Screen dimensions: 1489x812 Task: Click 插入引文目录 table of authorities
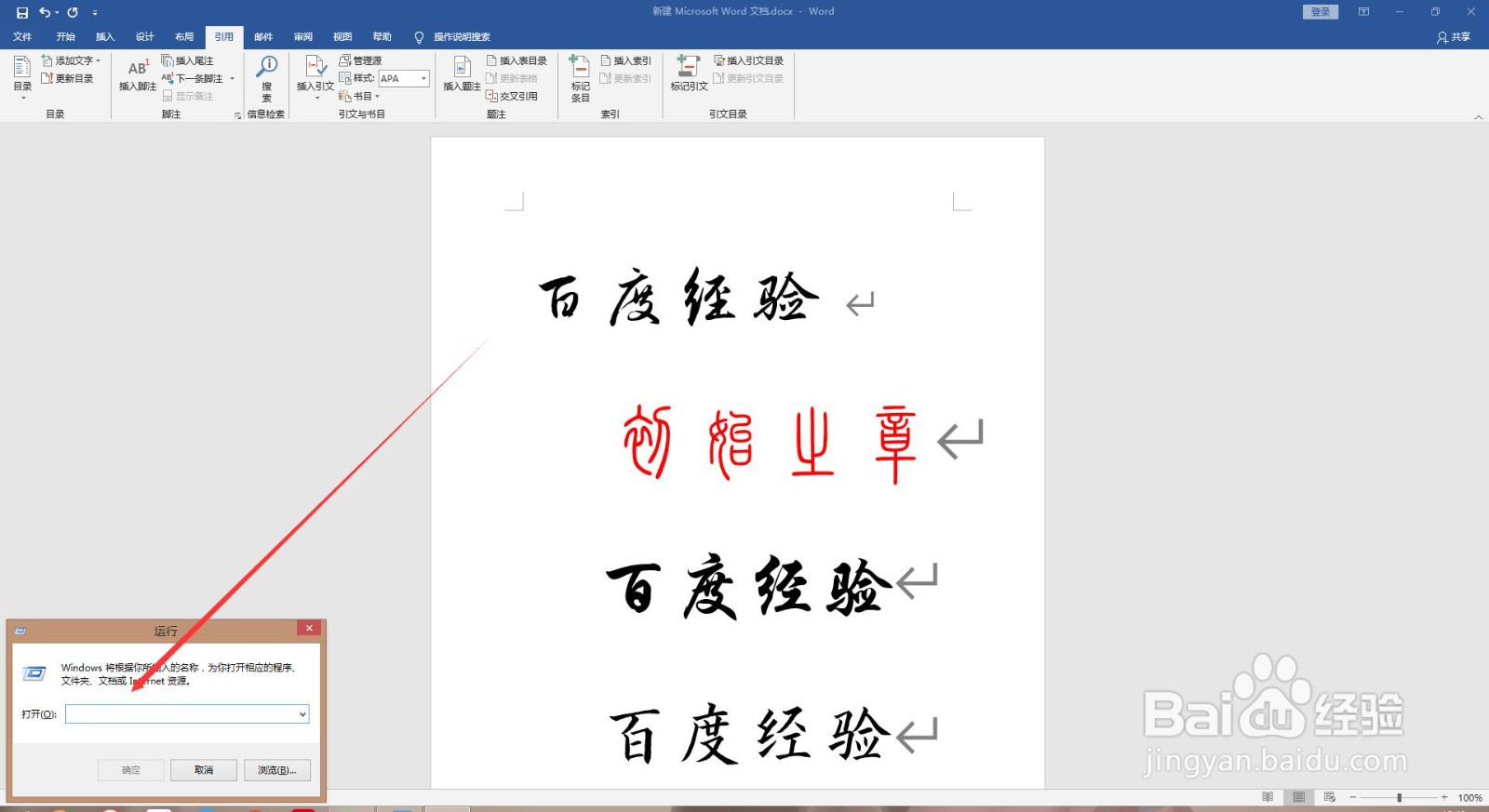pyautogui.click(x=748, y=60)
